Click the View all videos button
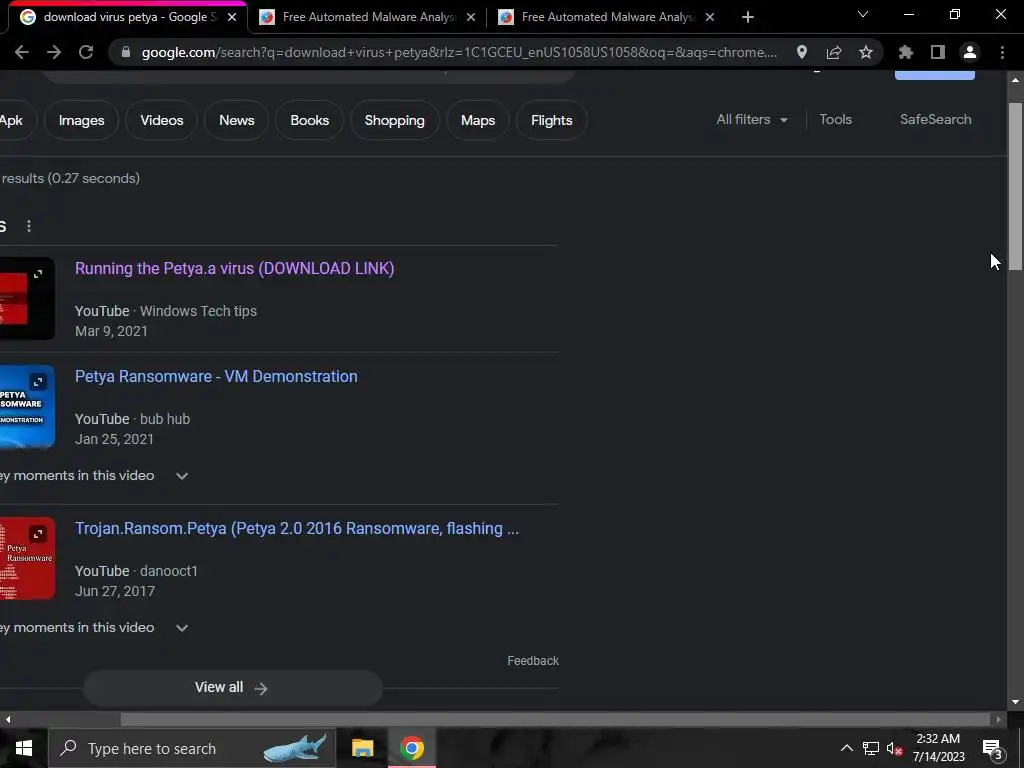Viewport: 1024px width, 768px height. click(232, 688)
